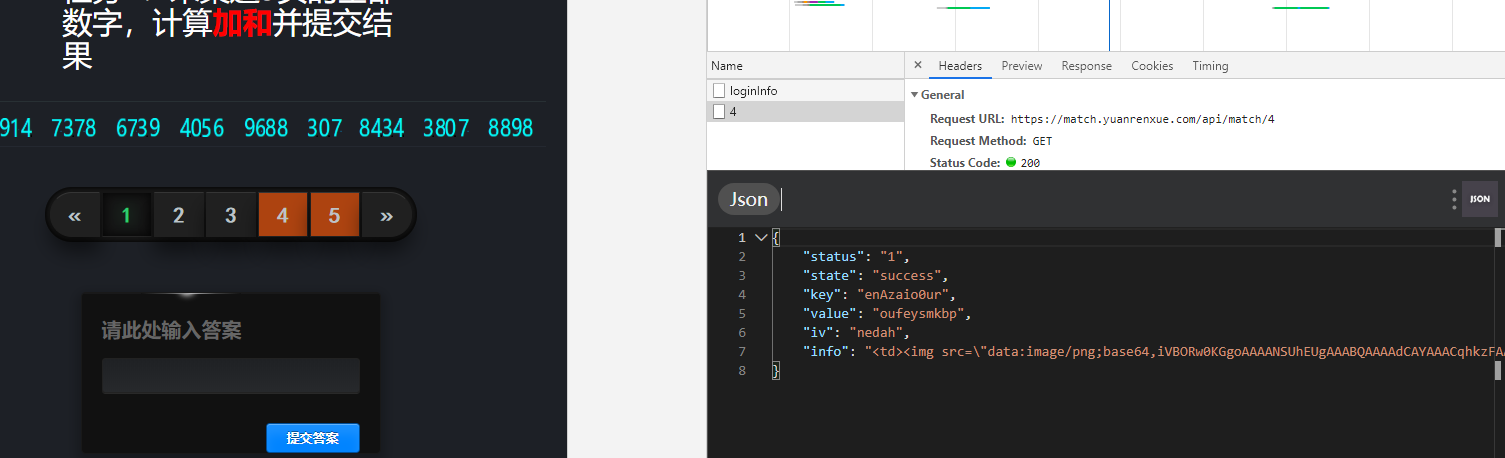
Task: Select the loginInfo request file icon
Action: tap(719, 90)
